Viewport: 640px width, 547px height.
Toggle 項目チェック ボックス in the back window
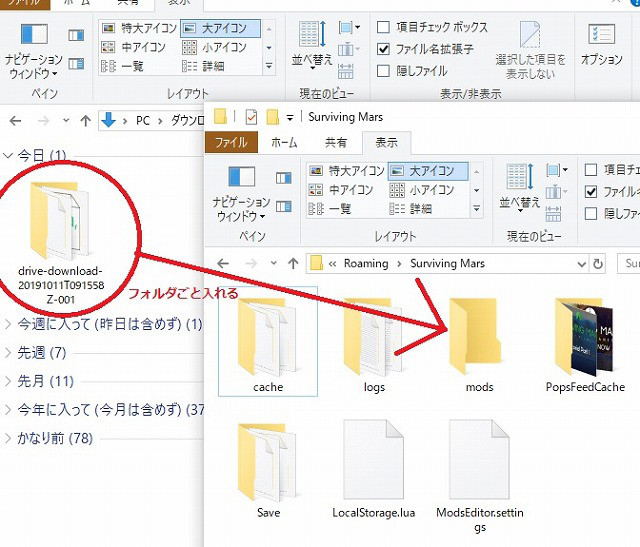tap(383, 27)
